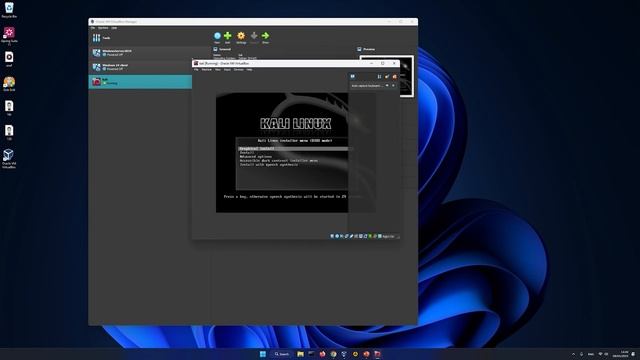The height and width of the screenshot is (360, 640).
Task: Select 'Install' entry in Kali boot menu
Action: [x=247, y=153]
